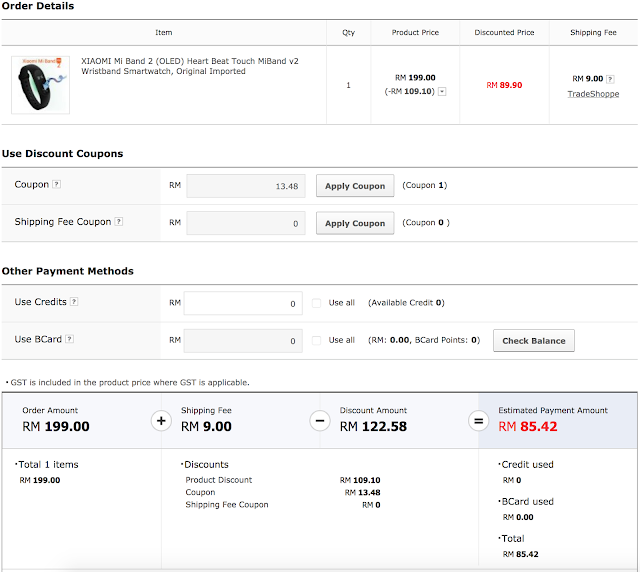Open the Xiaomi Mi Band 2 product title
Screen dimensions: 640x572
tap(189, 66)
